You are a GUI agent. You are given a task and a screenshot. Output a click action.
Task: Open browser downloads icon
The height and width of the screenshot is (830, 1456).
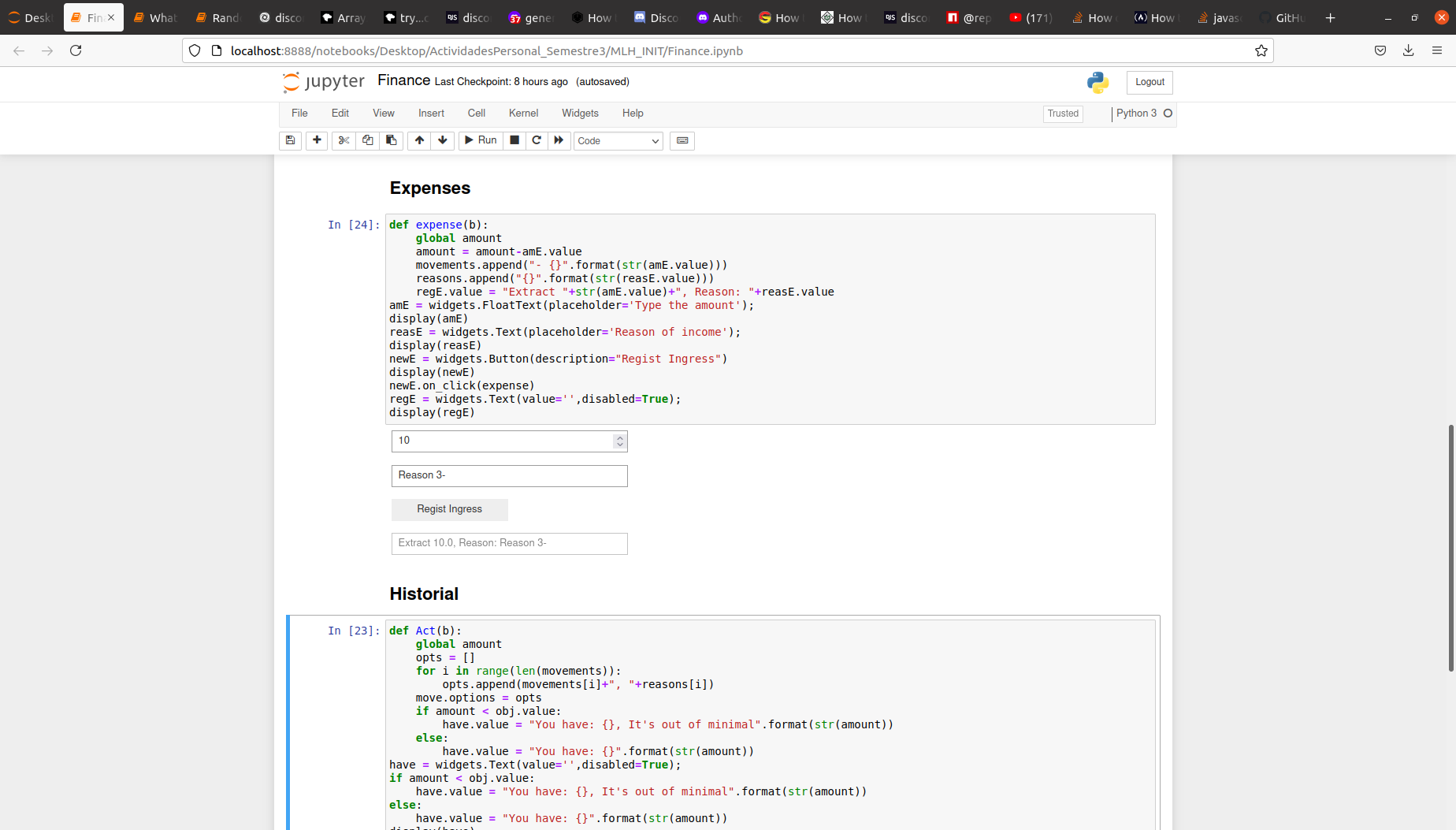pos(1409,50)
